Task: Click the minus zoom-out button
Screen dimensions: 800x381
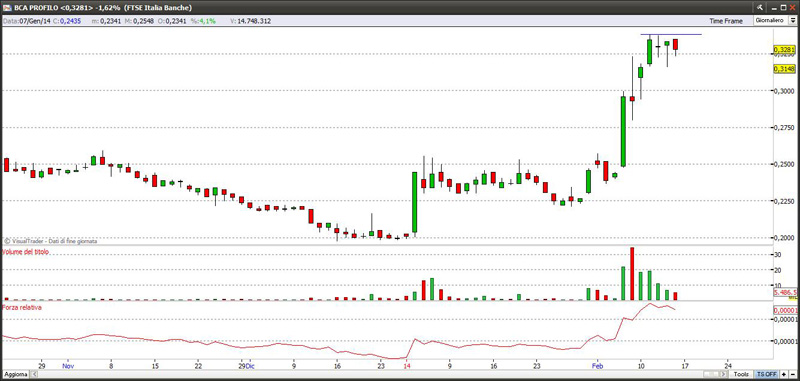Action: pos(793,374)
